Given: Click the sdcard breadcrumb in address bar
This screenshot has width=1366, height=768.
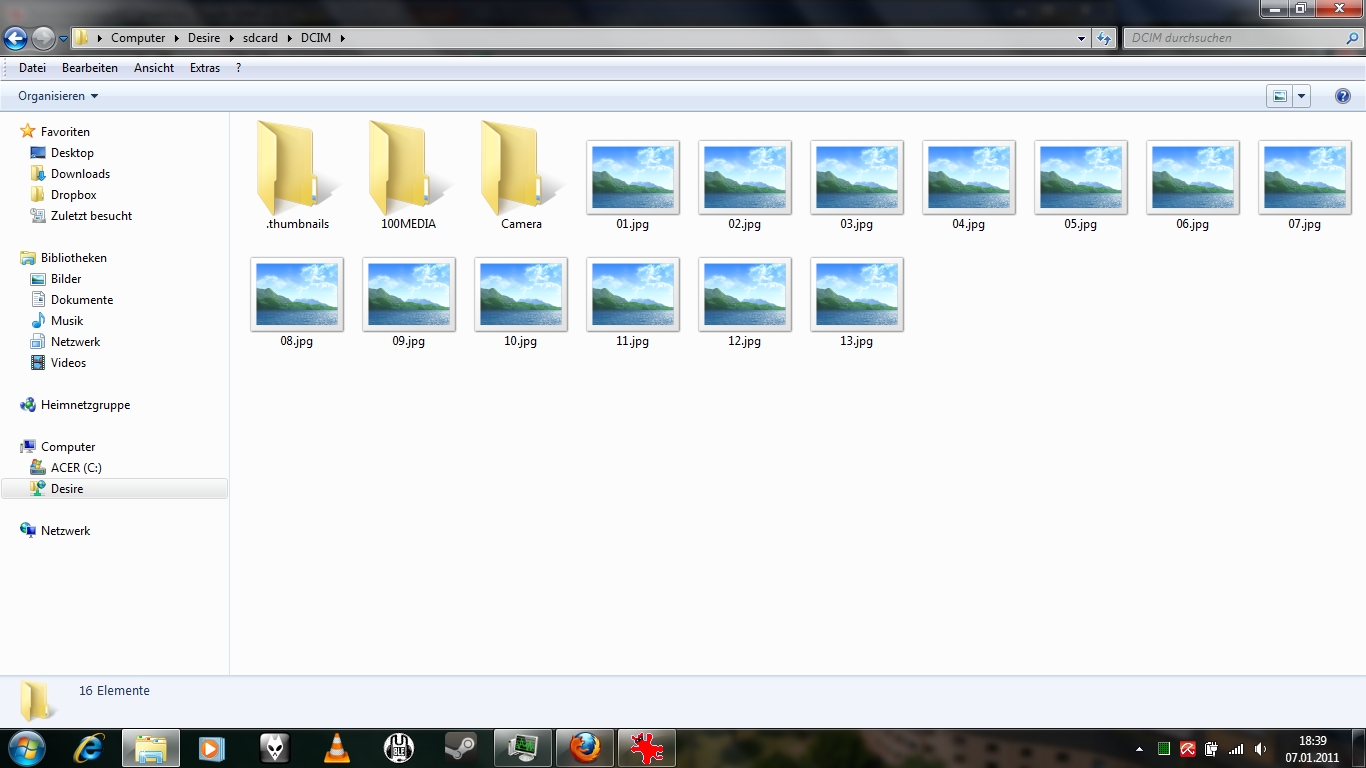Looking at the screenshot, I should click(260, 38).
